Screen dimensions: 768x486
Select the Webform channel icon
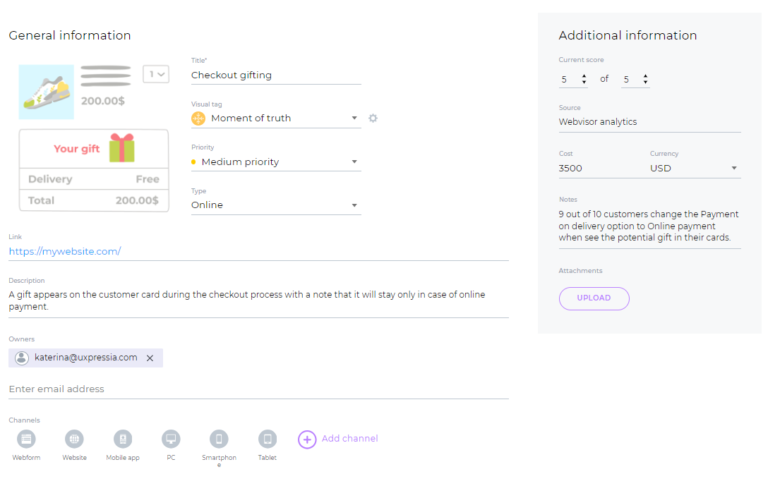pos(27,439)
